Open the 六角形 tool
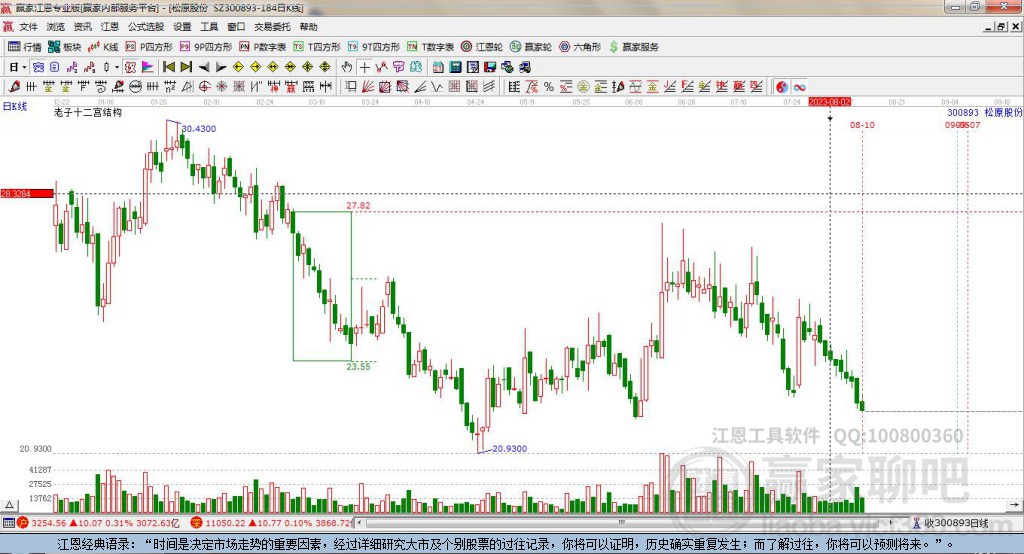 [x=580, y=47]
